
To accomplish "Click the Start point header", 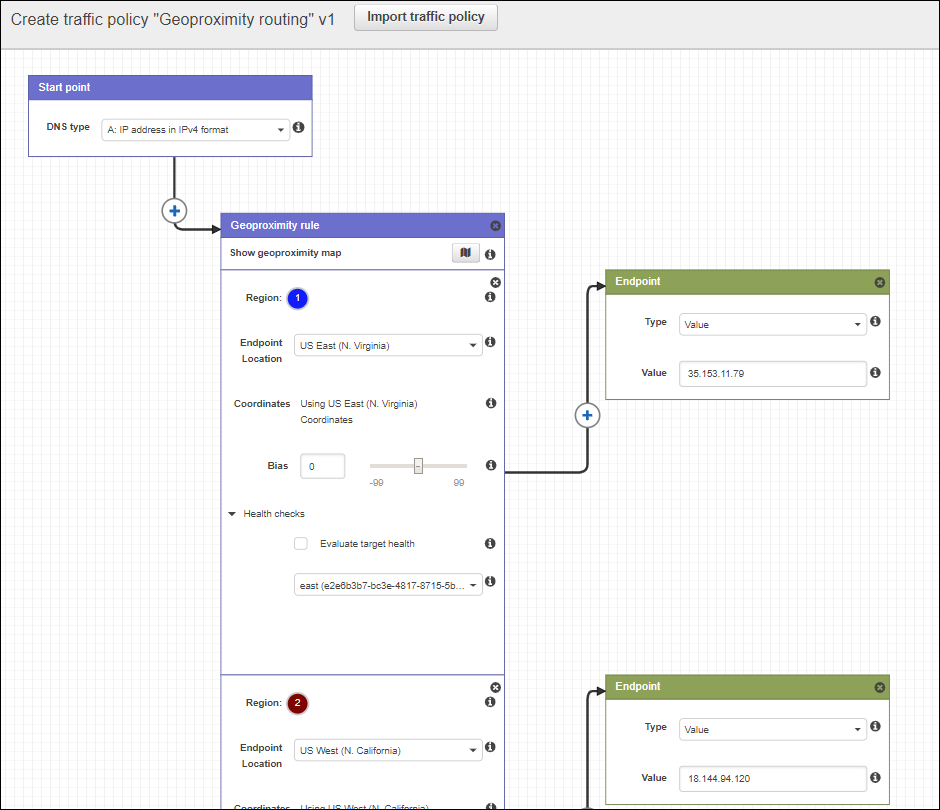I will coord(170,88).
